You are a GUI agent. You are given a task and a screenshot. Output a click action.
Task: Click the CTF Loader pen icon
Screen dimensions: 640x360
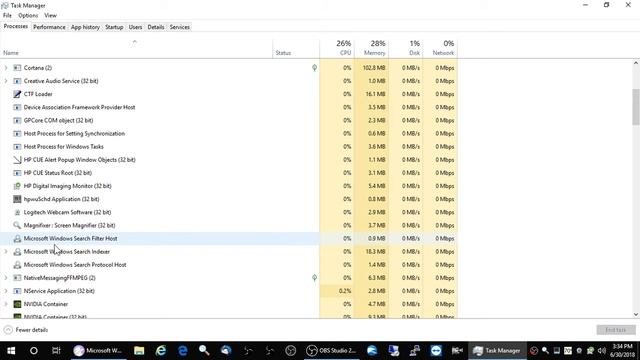click(17, 94)
